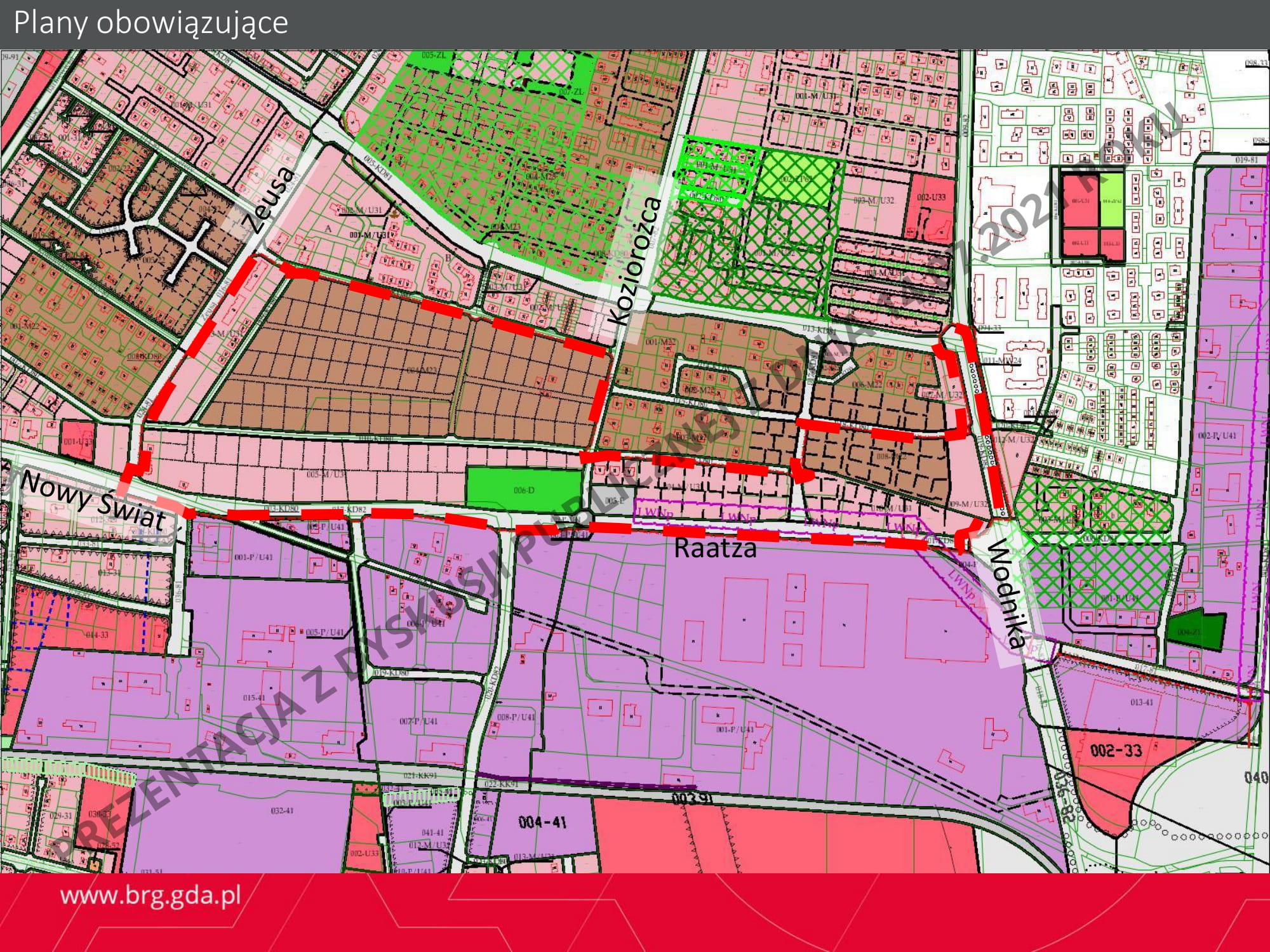Click the 002-P/U41 label on the right edge
This screenshot has width=1270, height=952.
click(1217, 436)
